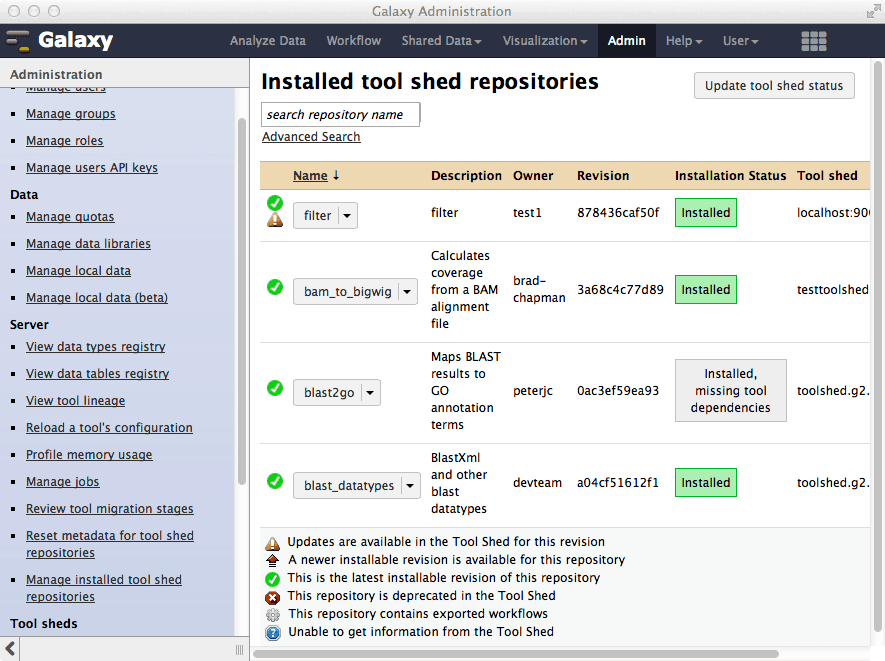Collapse the left panel with arrow icon
The height and width of the screenshot is (661, 885).
coord(11,649)
